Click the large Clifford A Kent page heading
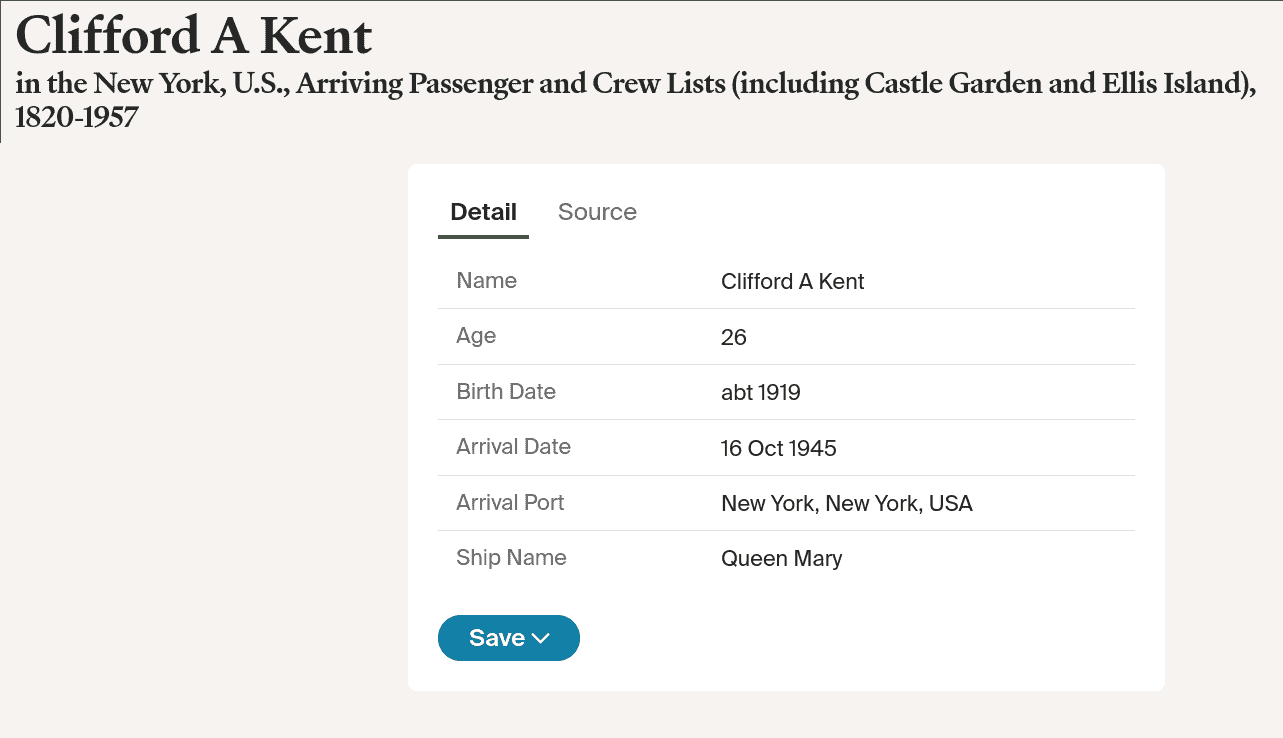Image resolution: width=1283 pixels, height=738 pixels. tap(194, 37)
